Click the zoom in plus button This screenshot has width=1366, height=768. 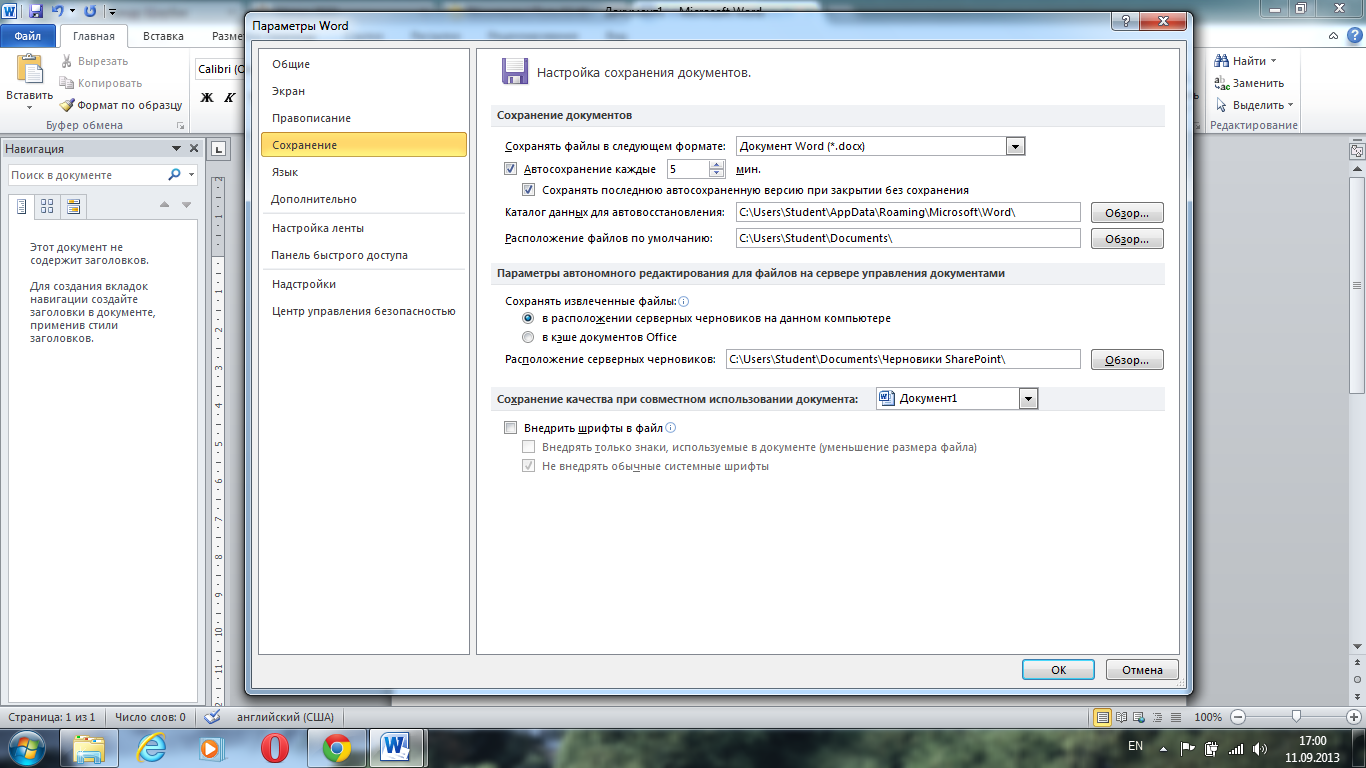[1356, 717]
